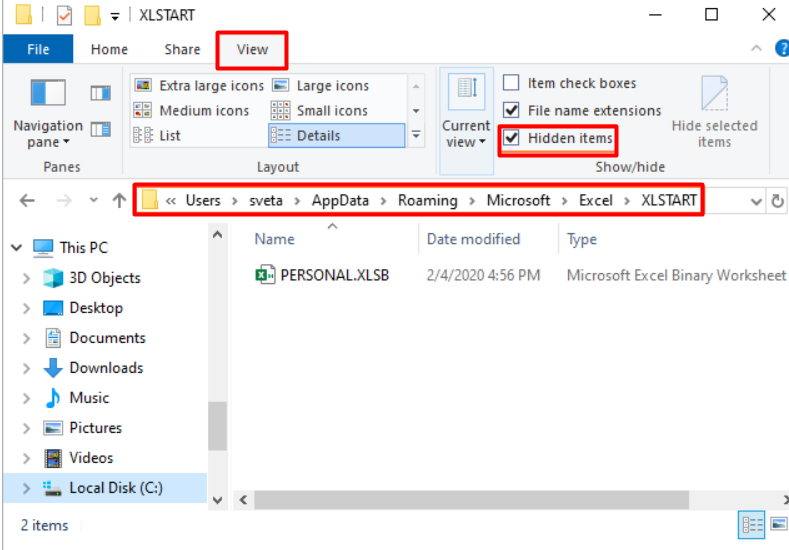Click Roaming in the address path

tap(428, 200)
